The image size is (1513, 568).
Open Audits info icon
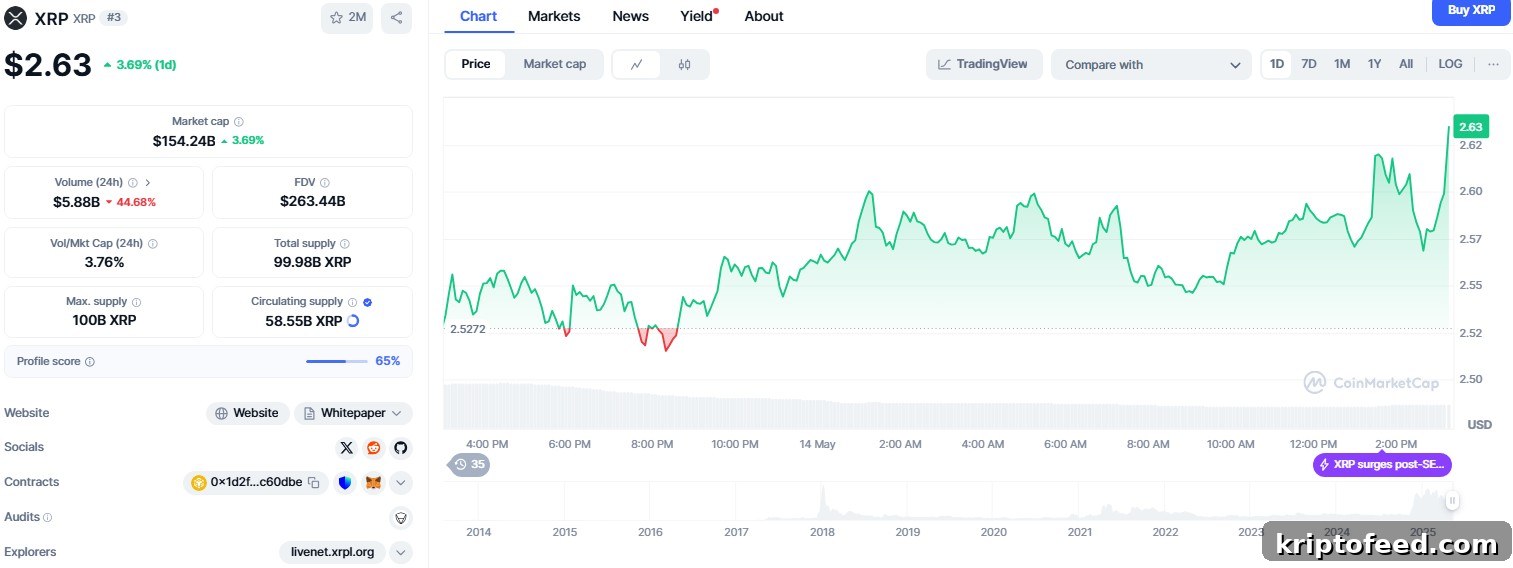pyautogui.click(x=48, y=518)
